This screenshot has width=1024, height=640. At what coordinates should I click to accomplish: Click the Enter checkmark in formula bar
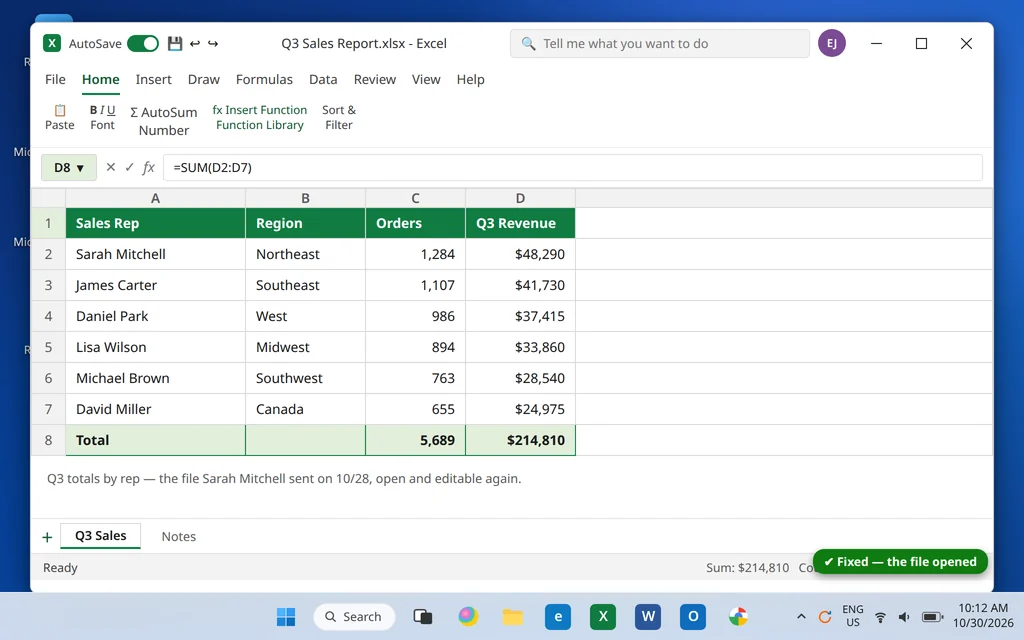point(129,167)
